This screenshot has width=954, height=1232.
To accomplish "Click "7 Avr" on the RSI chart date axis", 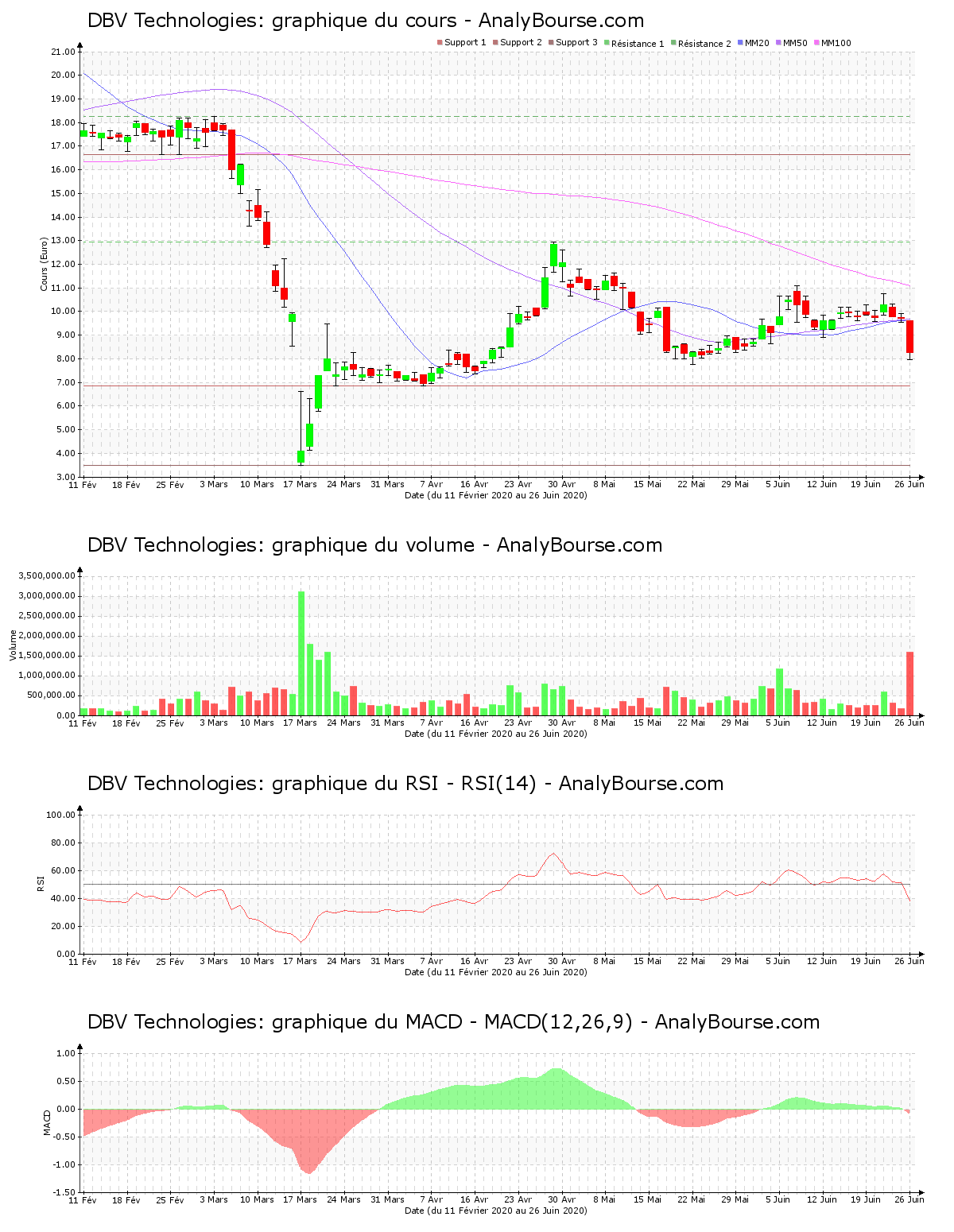I will coord(431,961).
